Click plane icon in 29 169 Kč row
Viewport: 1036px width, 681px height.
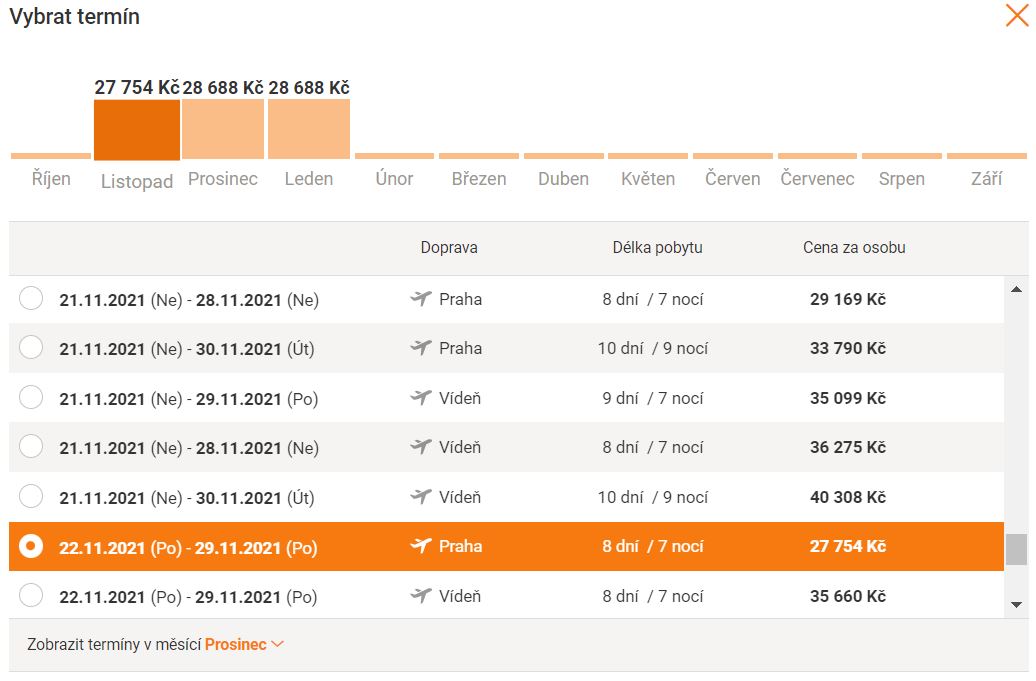tap(421, 299)
